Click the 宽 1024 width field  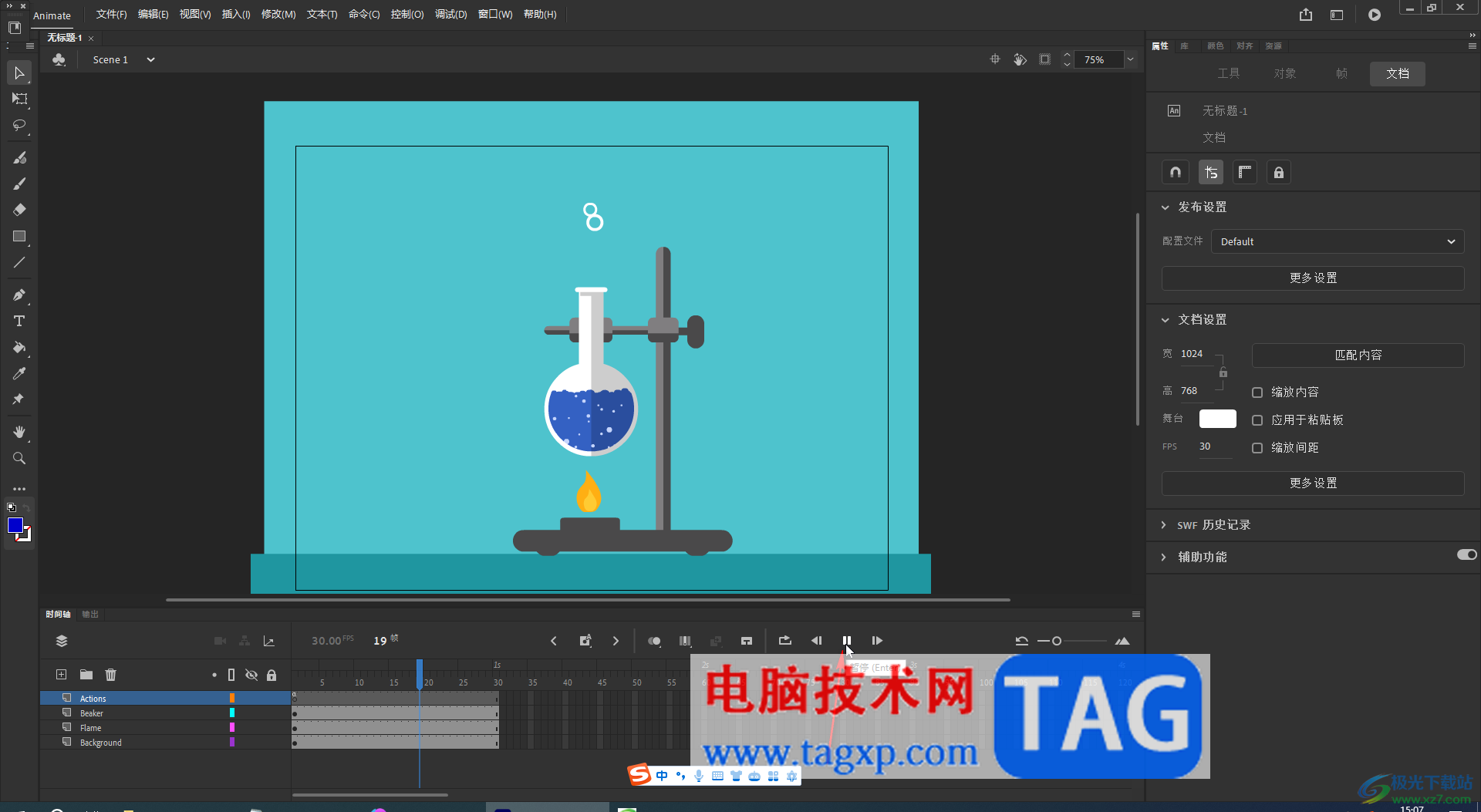coord(1196,354)
